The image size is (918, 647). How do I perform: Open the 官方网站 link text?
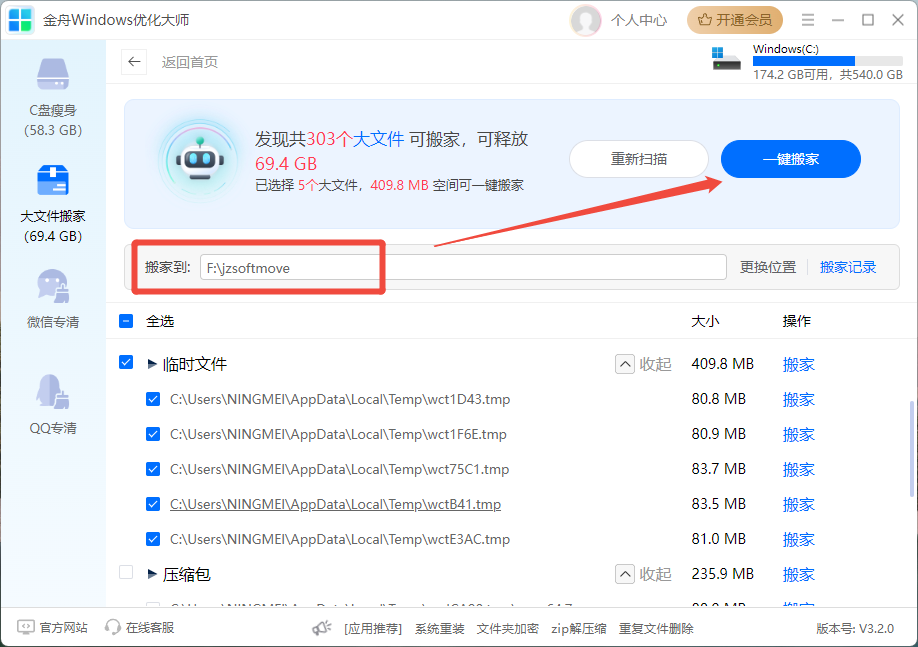click(x=63, y=628)
